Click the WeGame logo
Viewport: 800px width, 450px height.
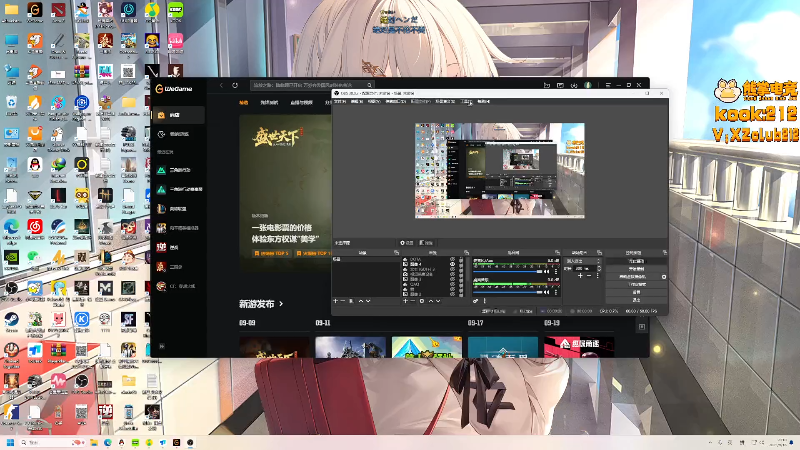click(174, 89)
